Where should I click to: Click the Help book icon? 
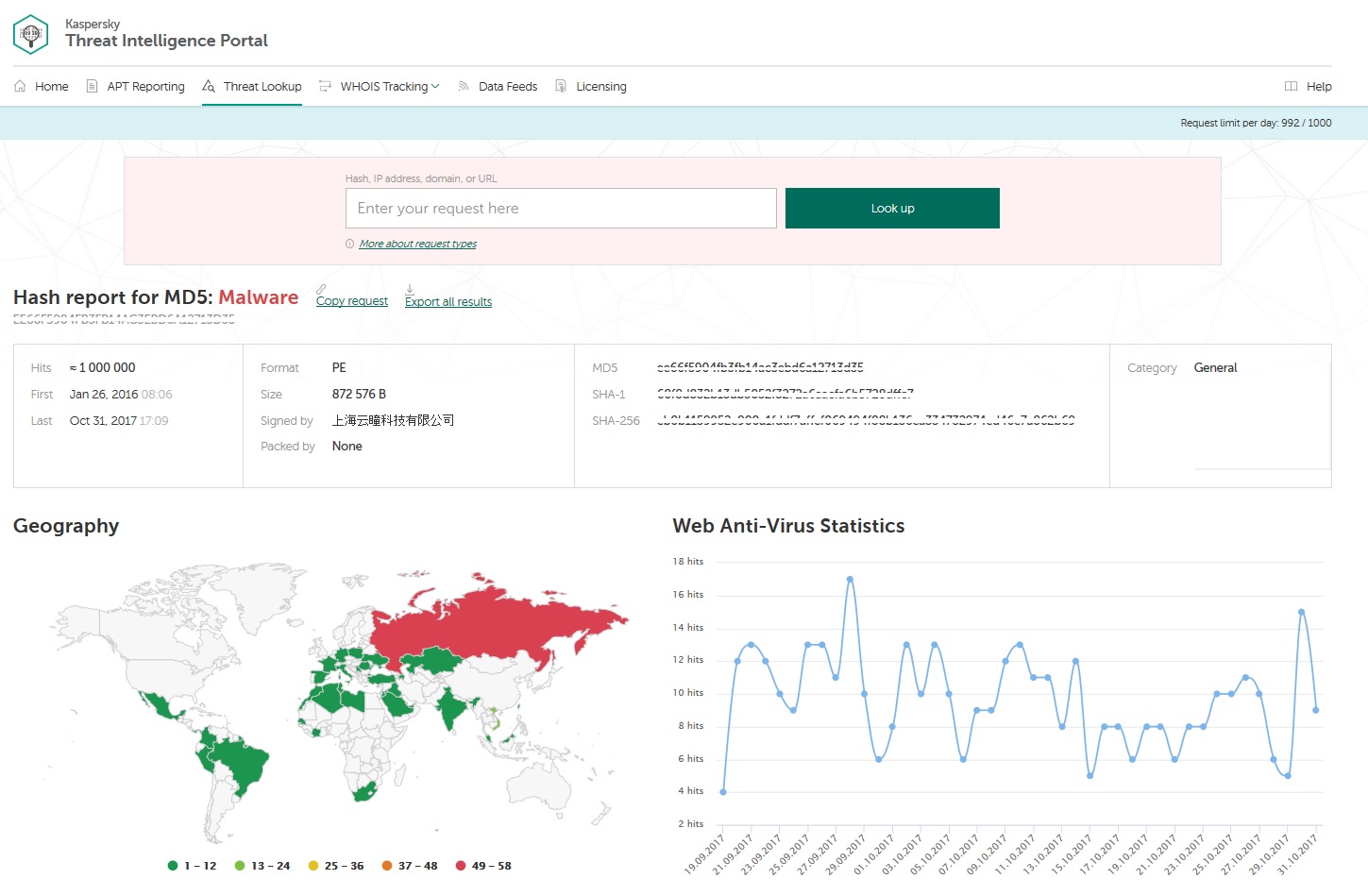tap(1291, 86)
